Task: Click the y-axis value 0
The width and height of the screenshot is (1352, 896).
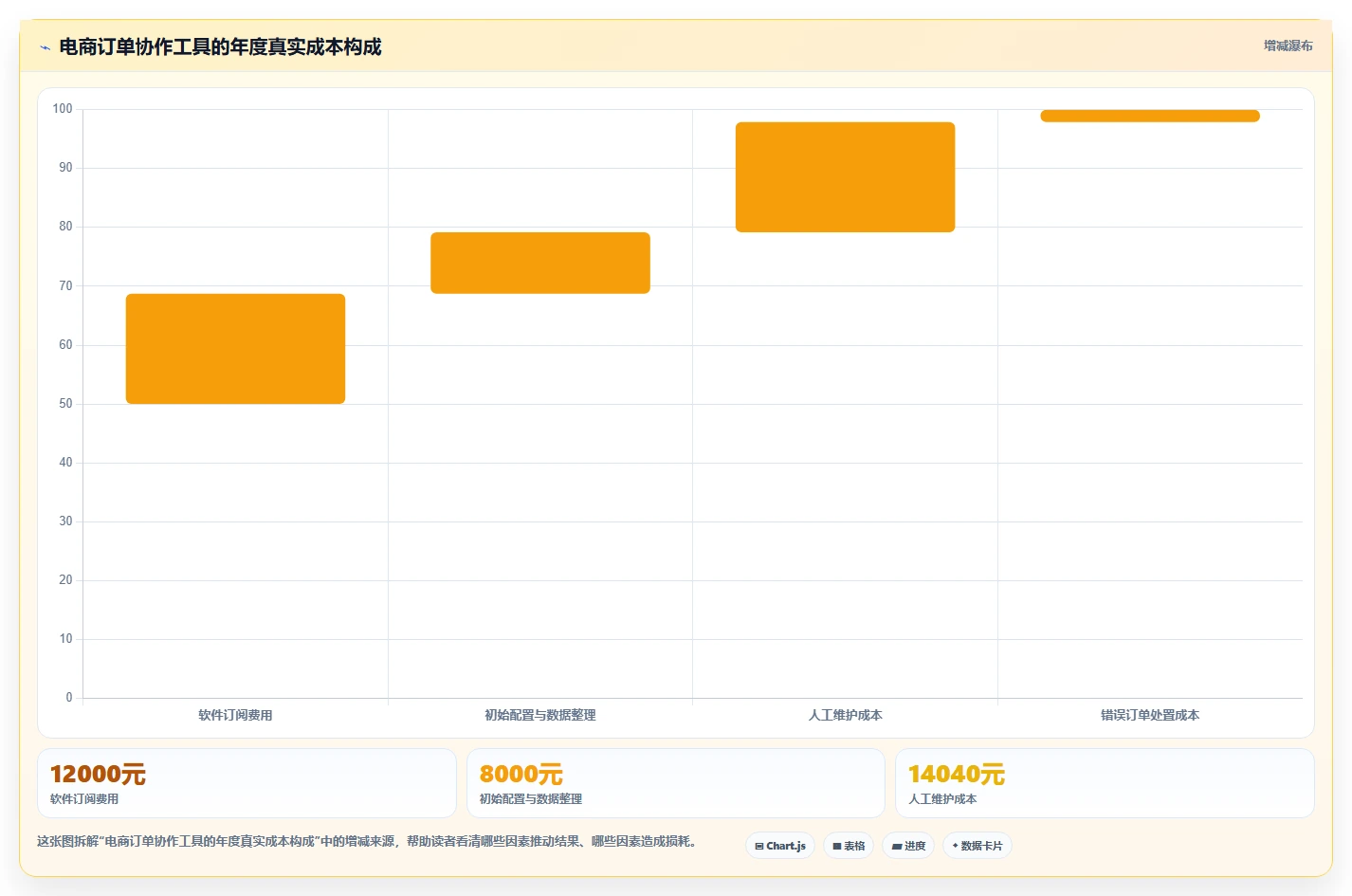Action: click(x=69, y=698)
